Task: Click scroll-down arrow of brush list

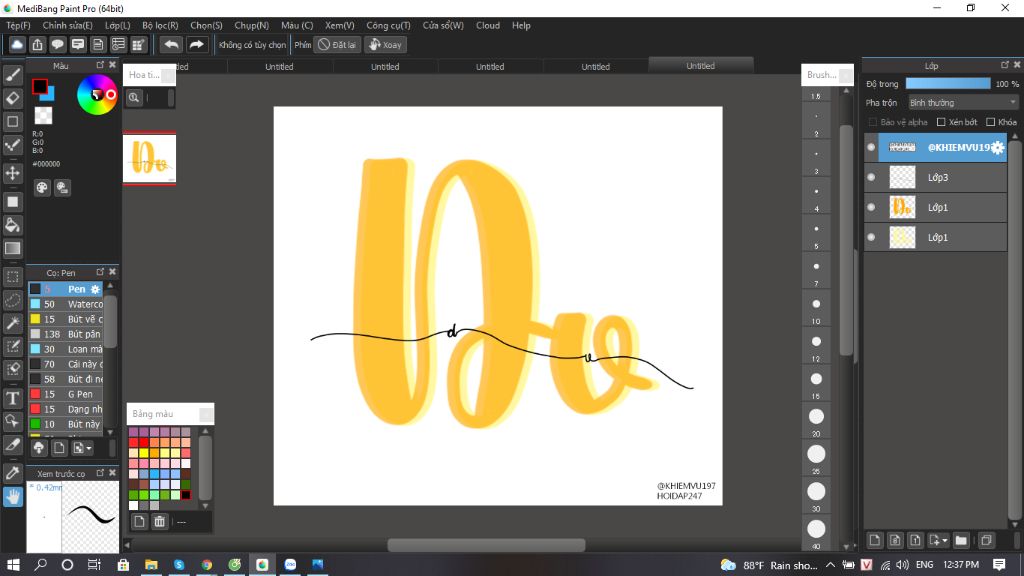Action: (110, 432)
